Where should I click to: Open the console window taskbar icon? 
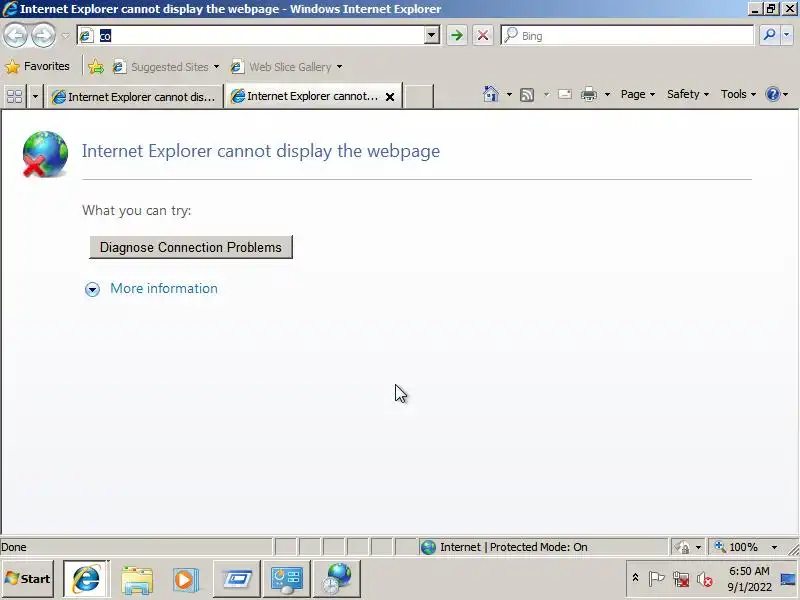(x=237, y=579)
